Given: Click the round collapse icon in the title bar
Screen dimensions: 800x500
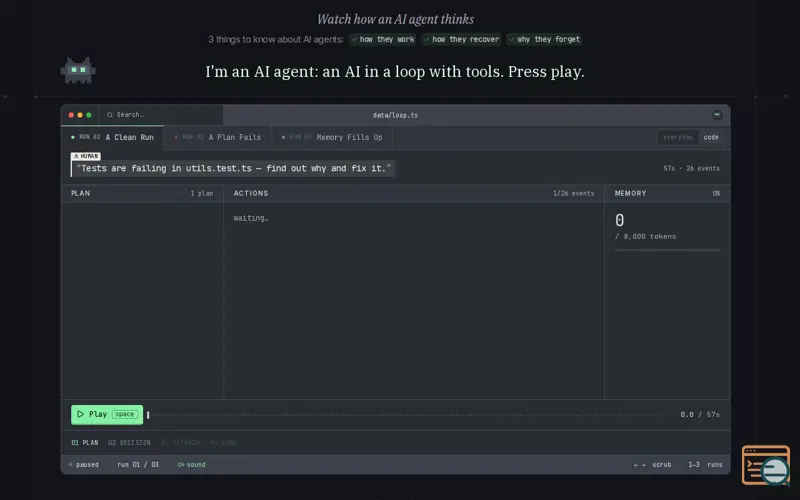Looking at the screenshot, I should [717, 115].
